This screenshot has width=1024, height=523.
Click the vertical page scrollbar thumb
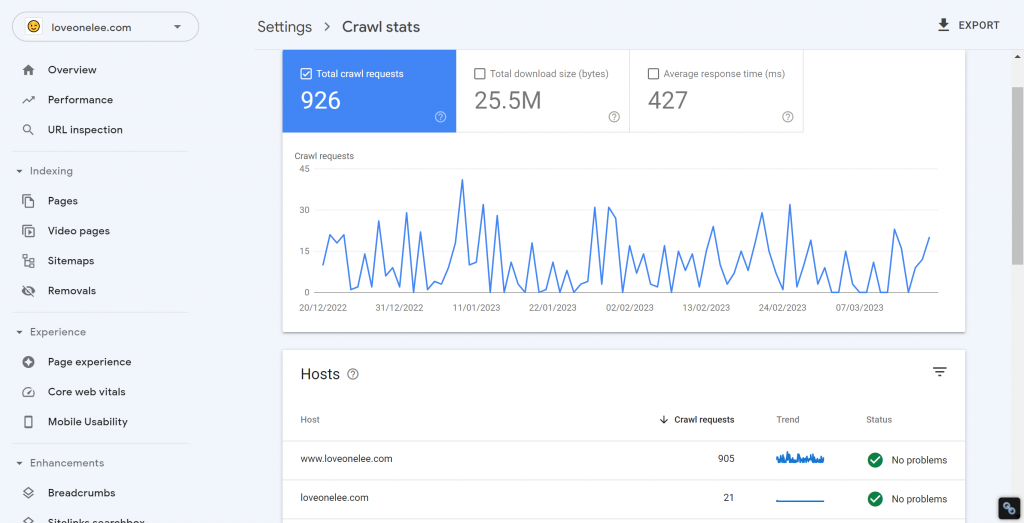1017,175
